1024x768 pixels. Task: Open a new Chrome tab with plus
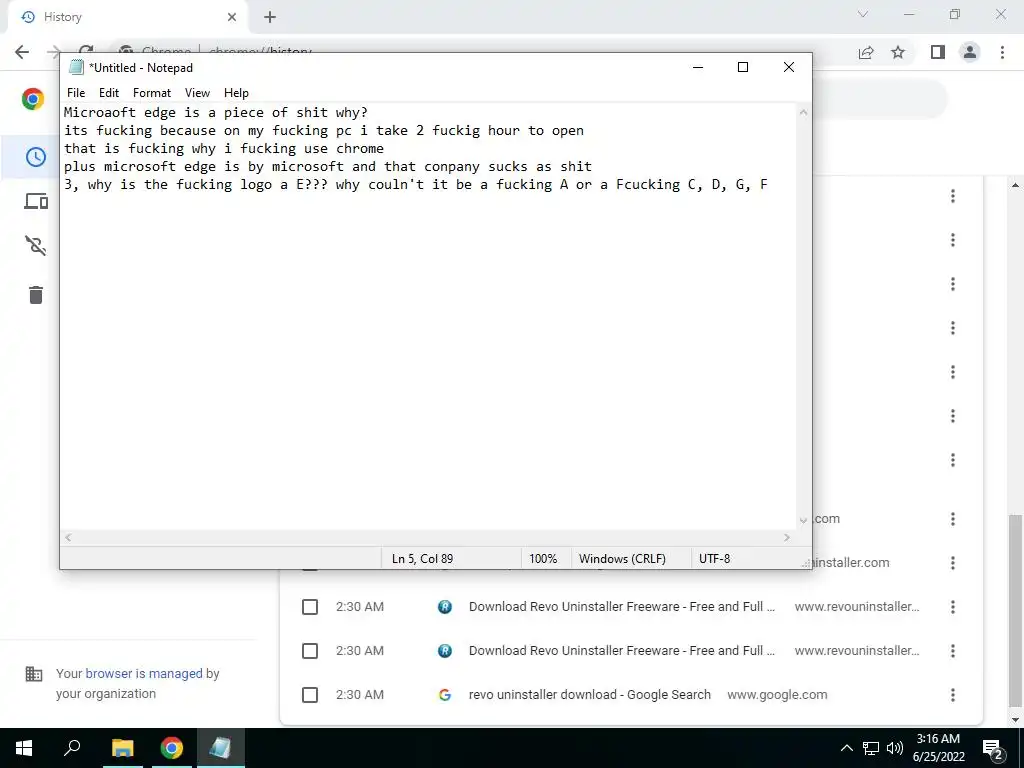coord(270,18)
